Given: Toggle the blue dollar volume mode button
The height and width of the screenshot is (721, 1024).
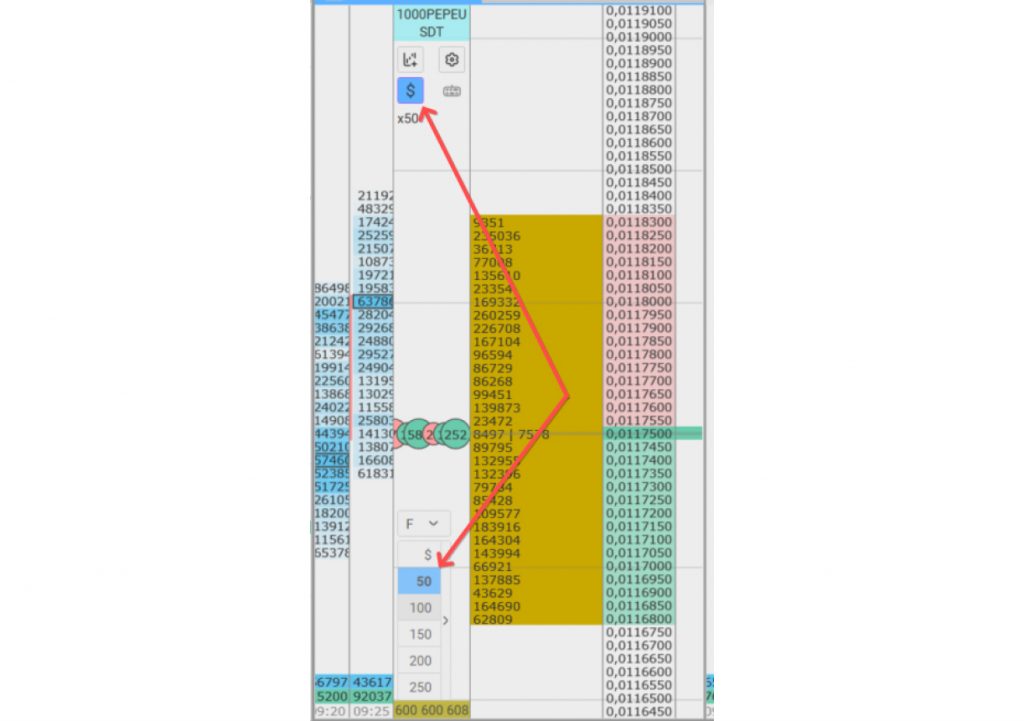Looking at the screenshot, I should (x=410, y=91).
